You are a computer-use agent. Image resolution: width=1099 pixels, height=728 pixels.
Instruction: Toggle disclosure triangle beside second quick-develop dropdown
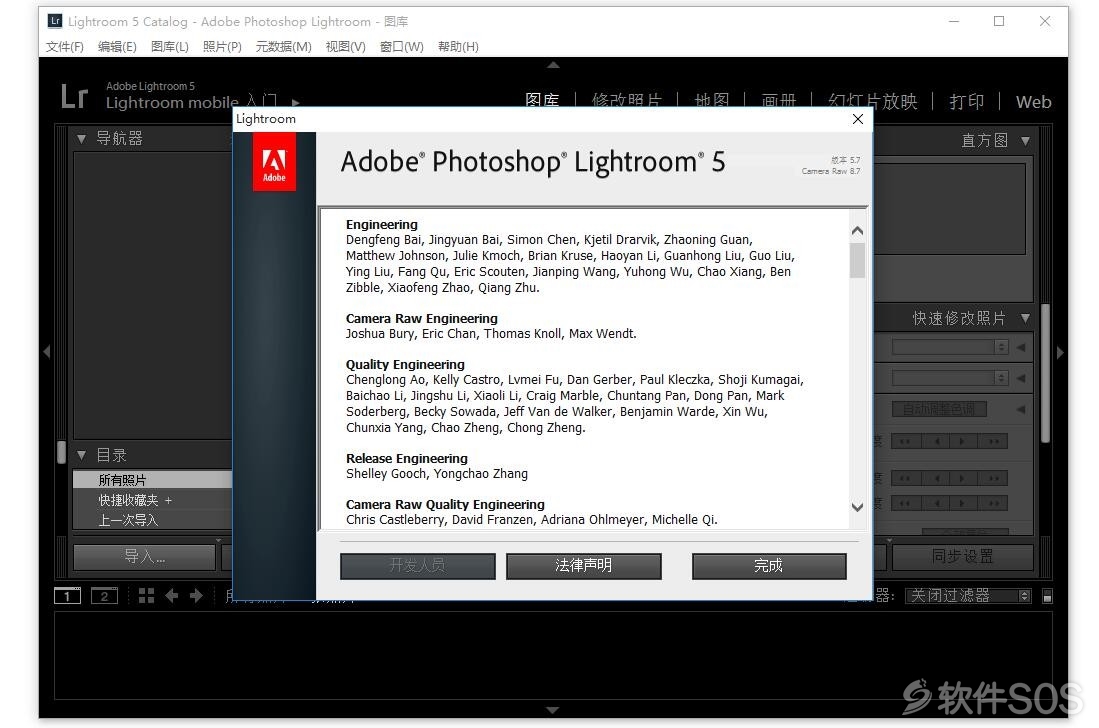[1021, 378]
